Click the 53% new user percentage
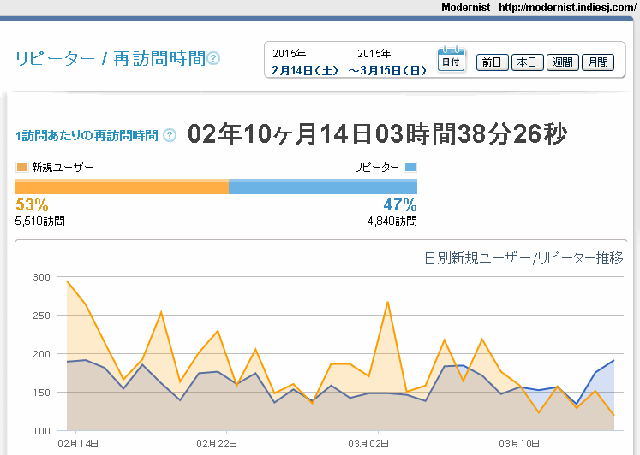 pos(32,204)
